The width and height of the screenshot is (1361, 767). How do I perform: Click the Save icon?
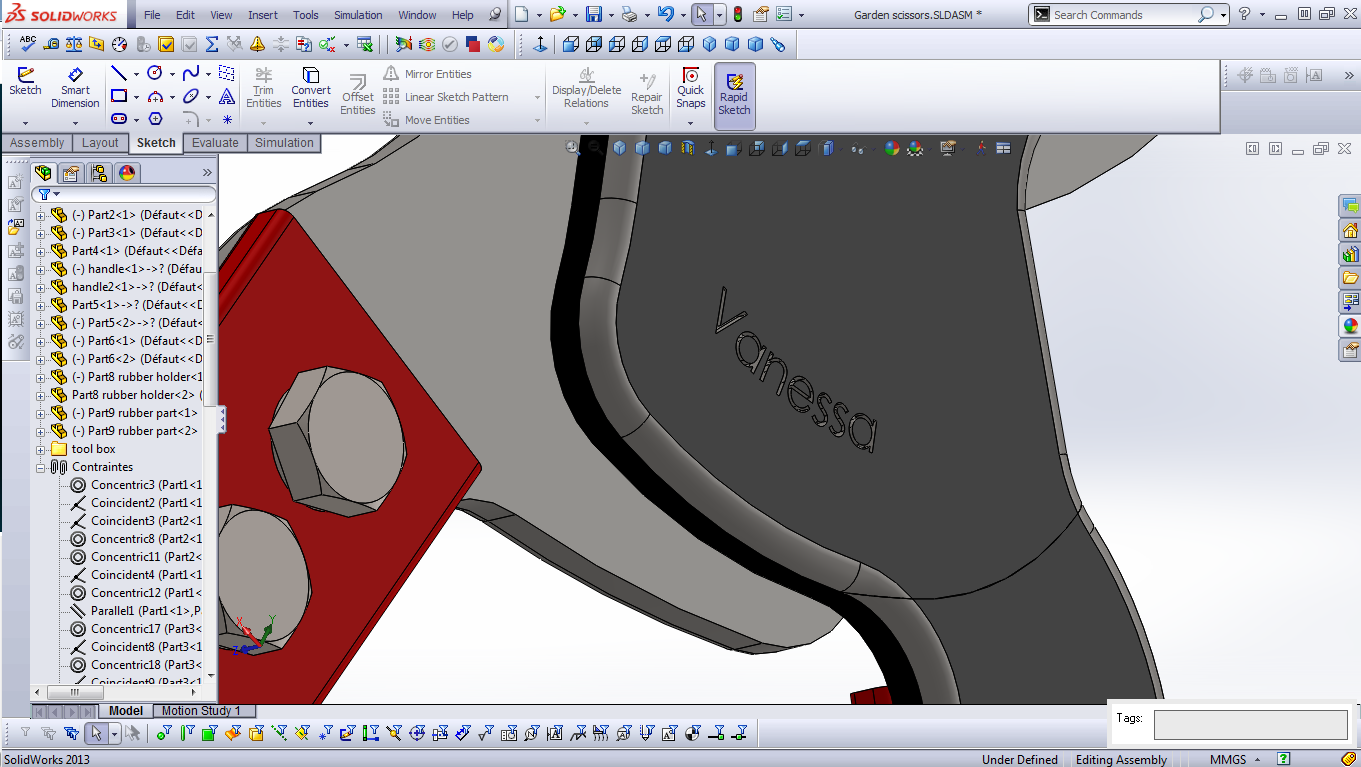(593, 15)
